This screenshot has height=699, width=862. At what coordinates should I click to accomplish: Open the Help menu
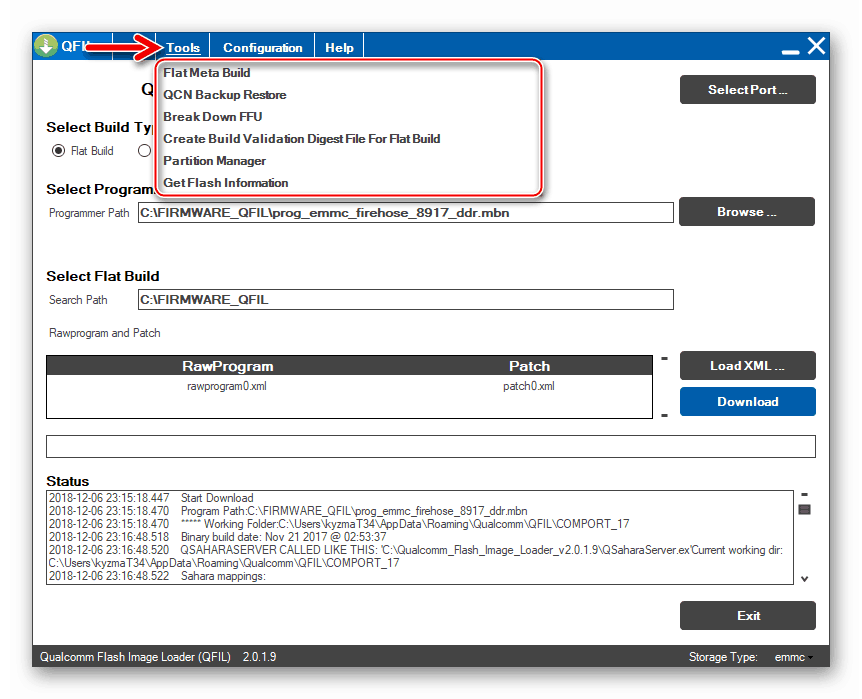click(339, 46)
